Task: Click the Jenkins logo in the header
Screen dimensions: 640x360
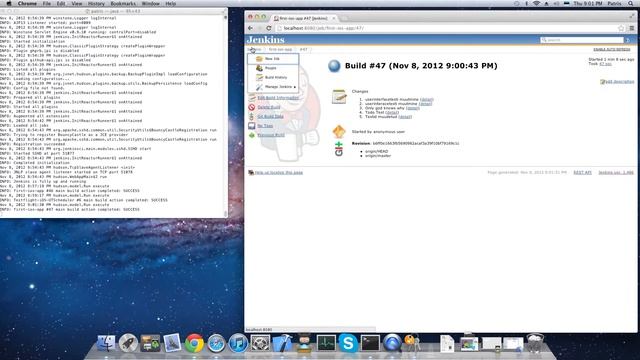Action: point(266,40)
